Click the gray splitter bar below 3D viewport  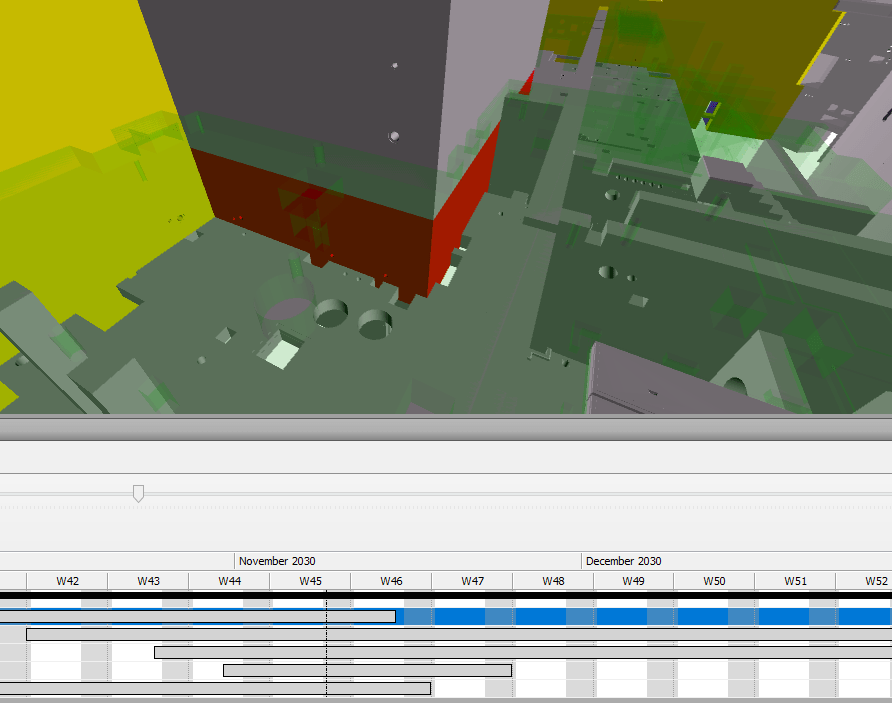click(446, 430)
